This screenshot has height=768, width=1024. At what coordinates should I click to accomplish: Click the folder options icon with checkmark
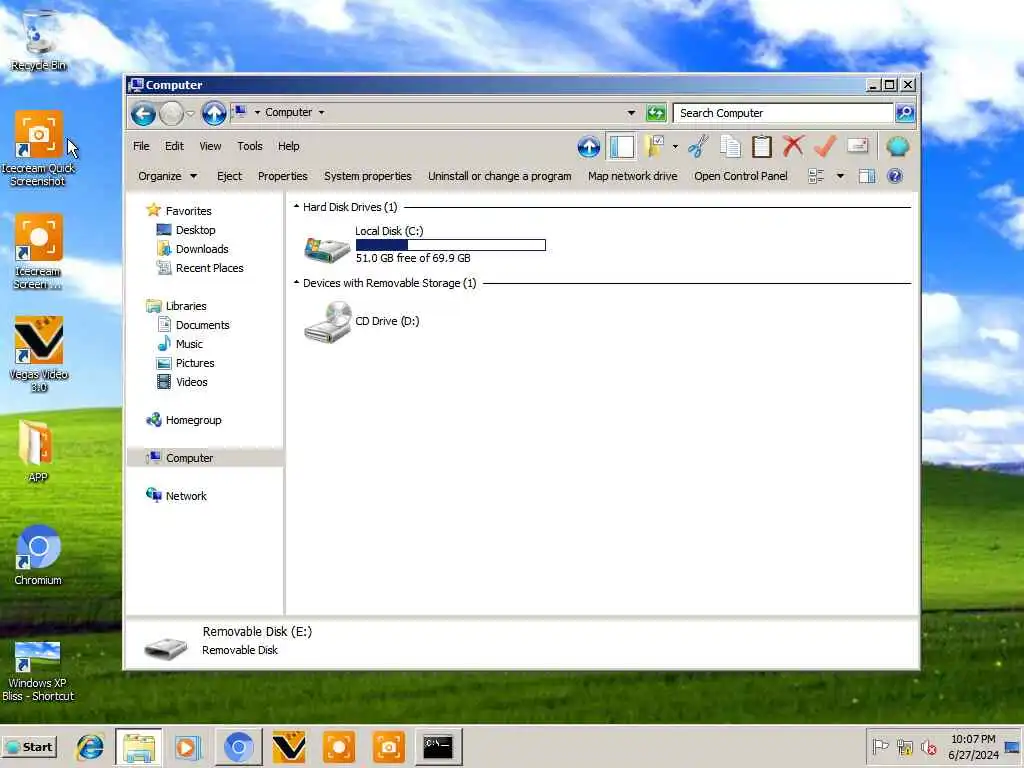(654, 146)
